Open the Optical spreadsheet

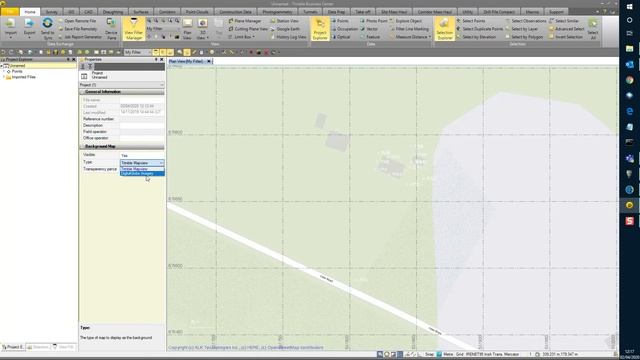pyautogui.click(x=341, y=37)
